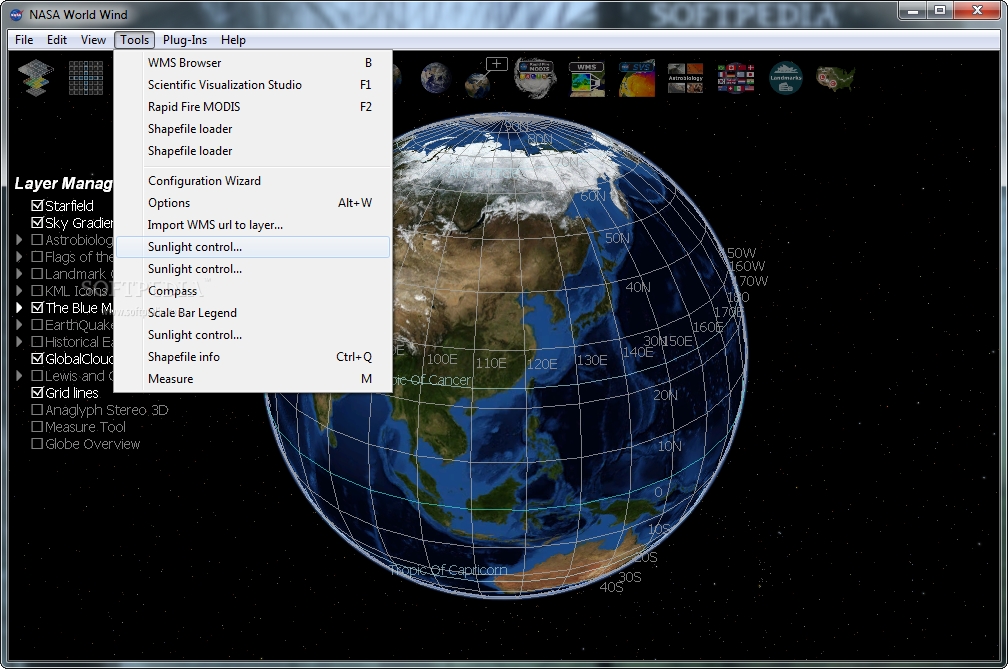Select Rapid Fire MODIS menu entry
This screenshot has height=669, width=1008.
click(253, 107)
